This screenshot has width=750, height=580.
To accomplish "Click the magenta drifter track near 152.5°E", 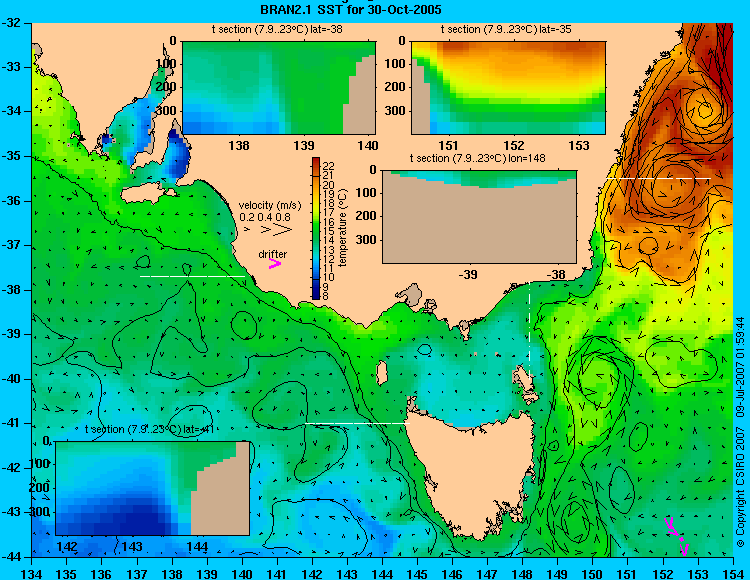I will [677, 536].
